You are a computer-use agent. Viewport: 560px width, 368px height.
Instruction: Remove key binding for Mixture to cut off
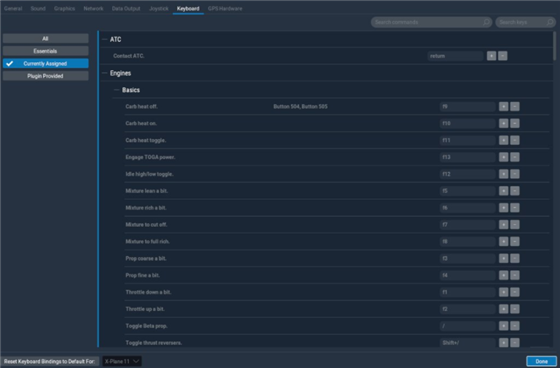pos(515,224)
